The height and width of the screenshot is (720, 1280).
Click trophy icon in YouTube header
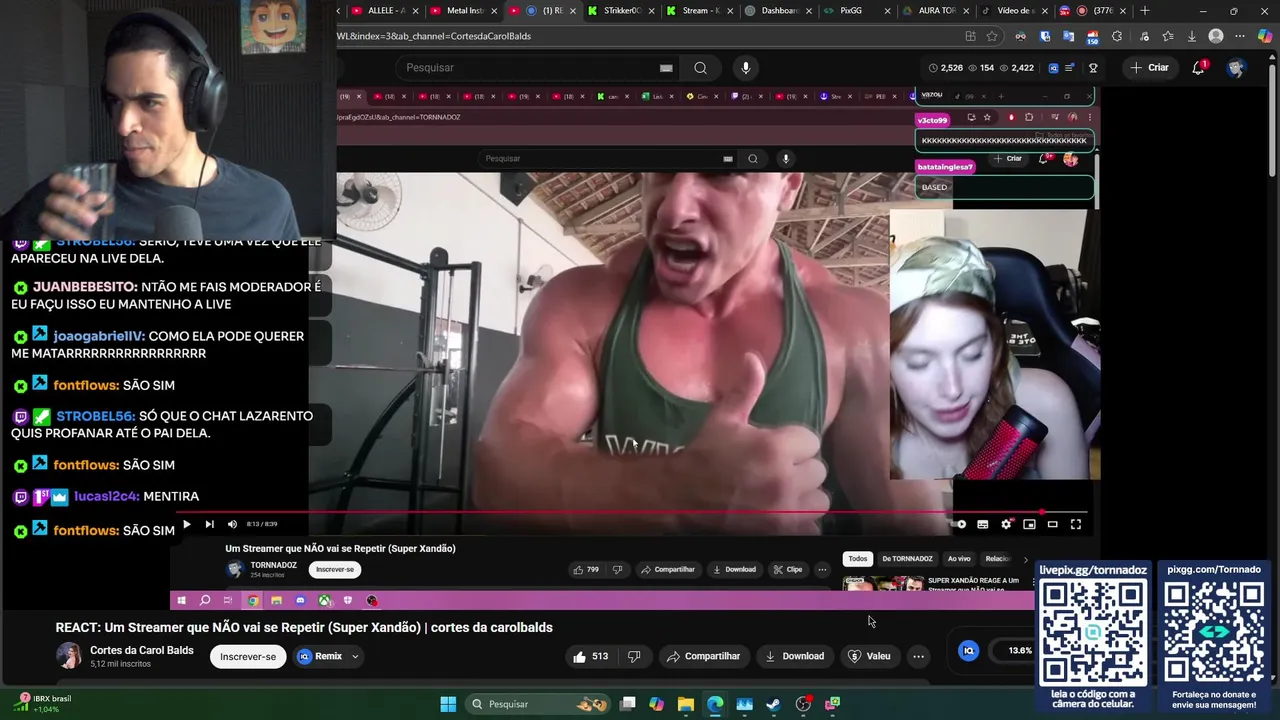(1093, 68)
